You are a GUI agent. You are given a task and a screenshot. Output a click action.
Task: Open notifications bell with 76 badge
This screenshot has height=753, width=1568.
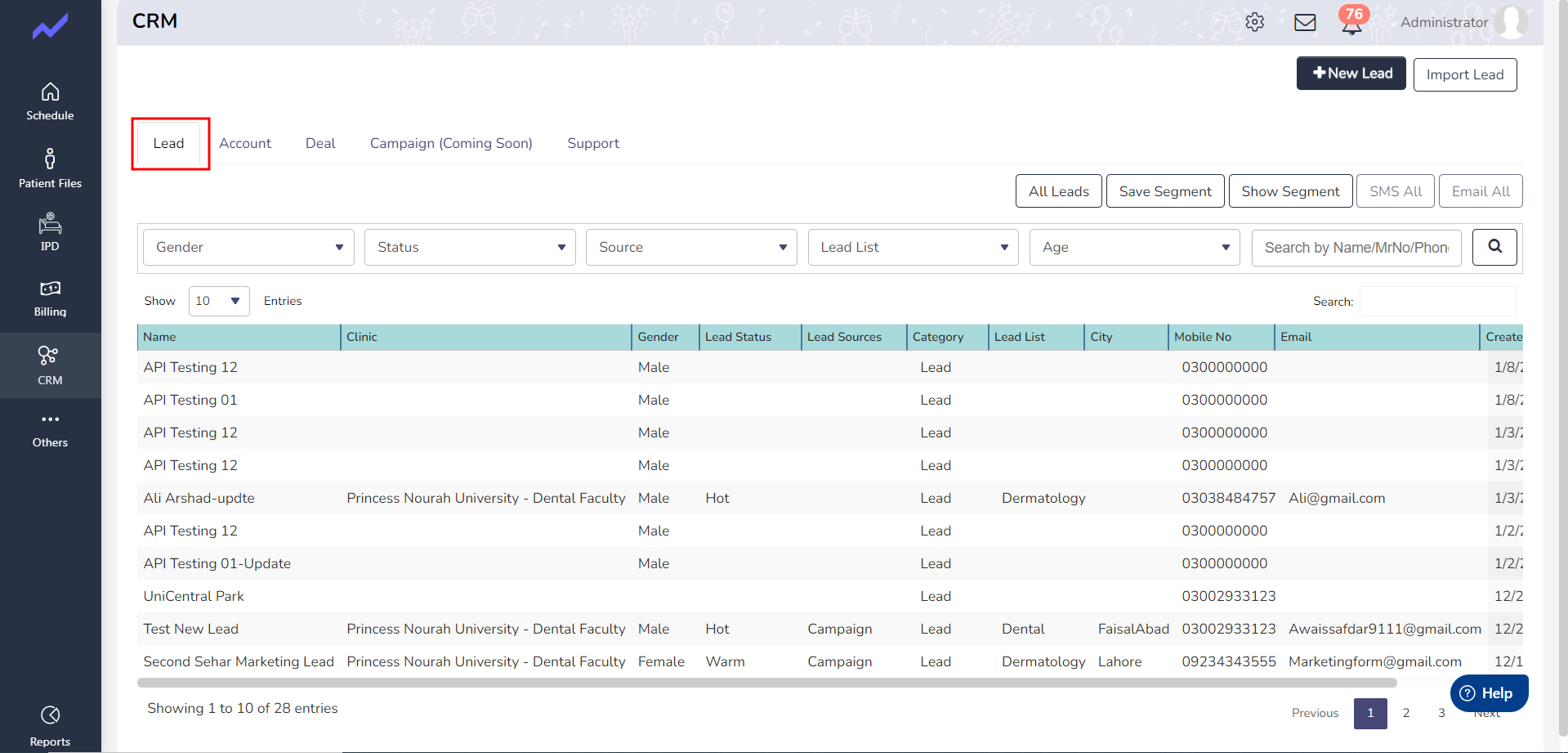click(1352, 21)
